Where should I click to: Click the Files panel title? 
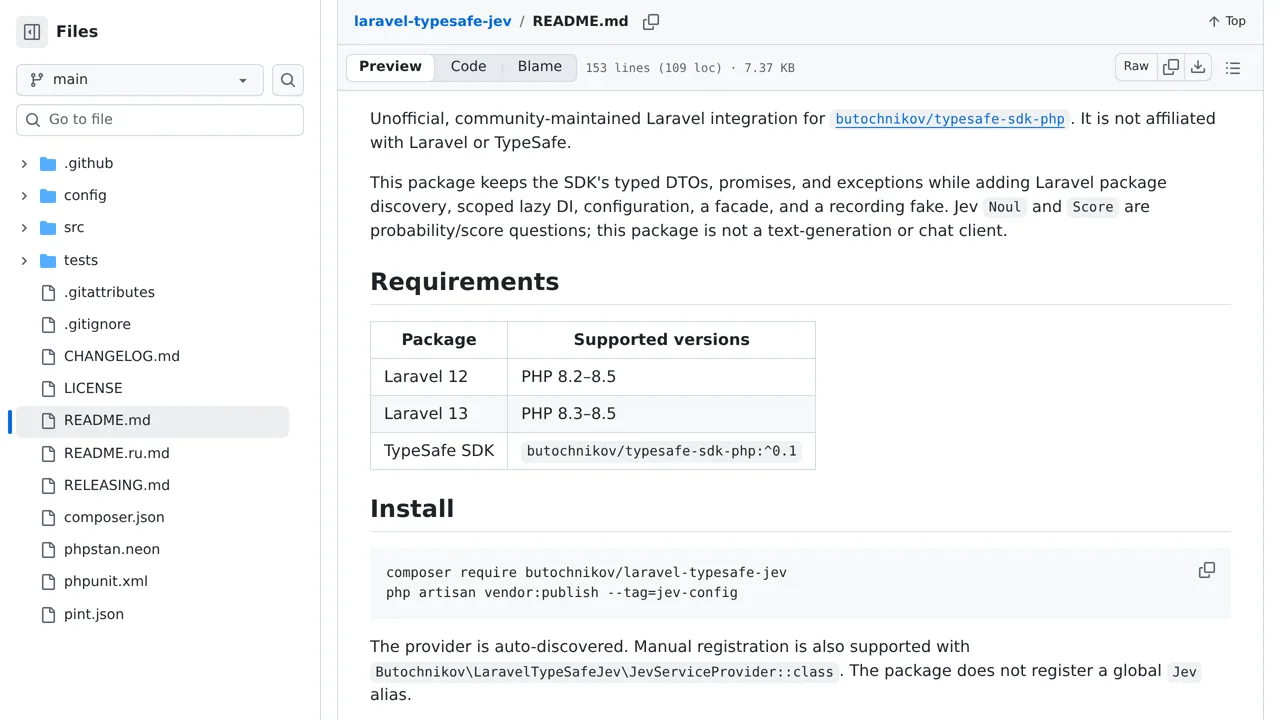[77, 32]
